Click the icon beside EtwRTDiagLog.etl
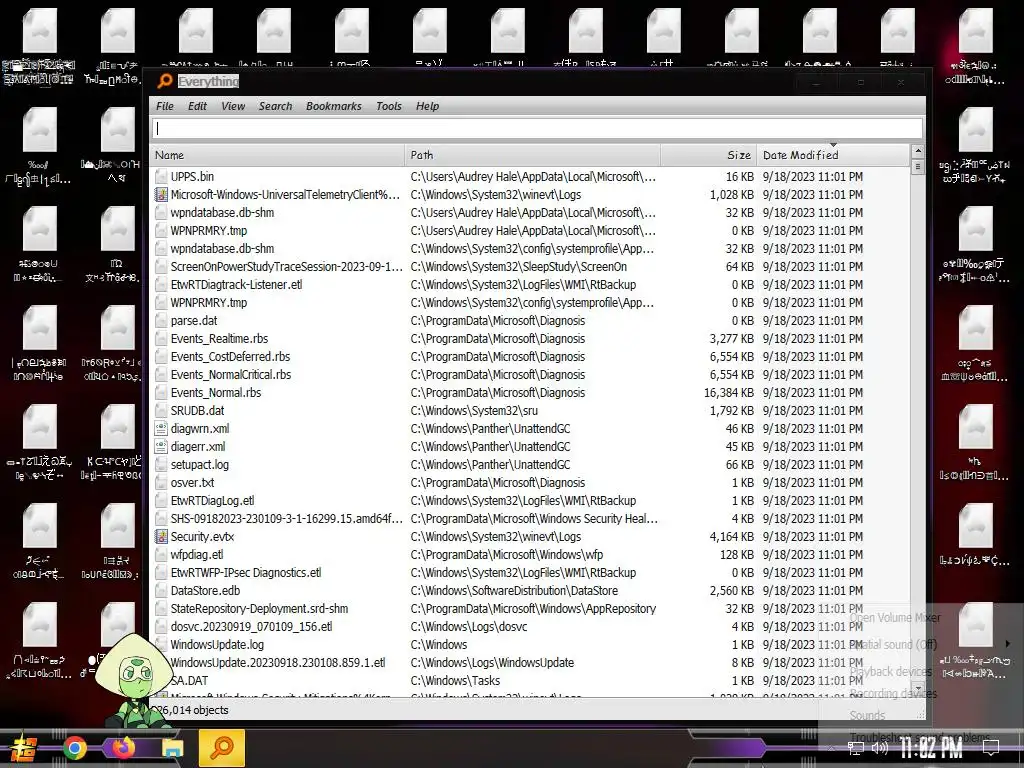This screenshot has width=1024, height=768. (x=161, y=501)
